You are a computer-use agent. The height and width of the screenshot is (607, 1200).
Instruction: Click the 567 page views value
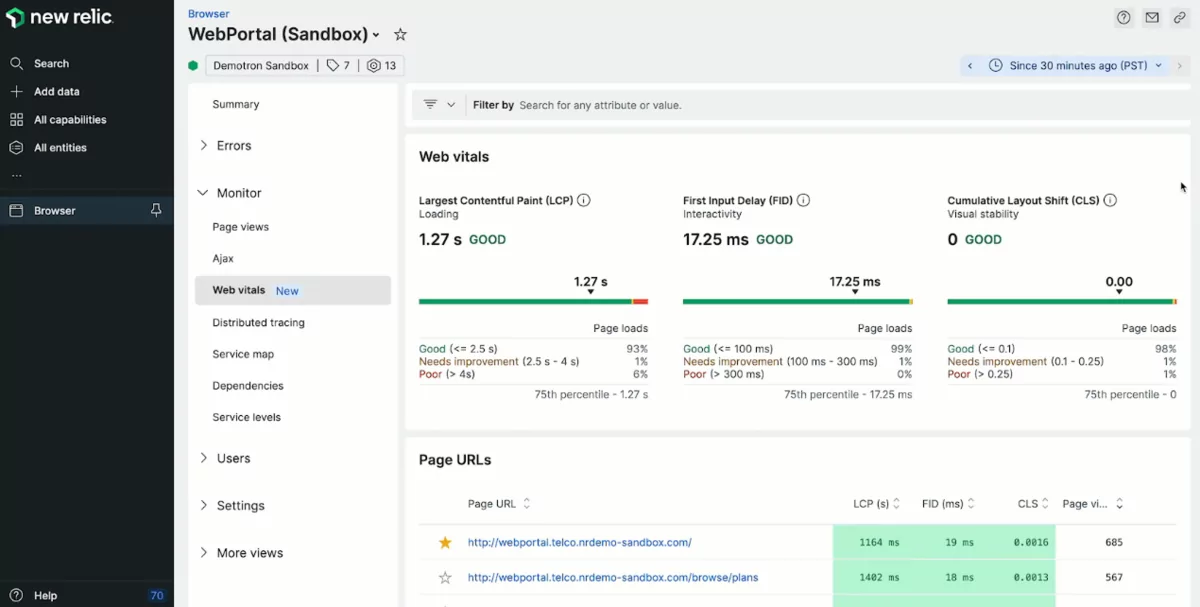click(x=1113, y=577)
